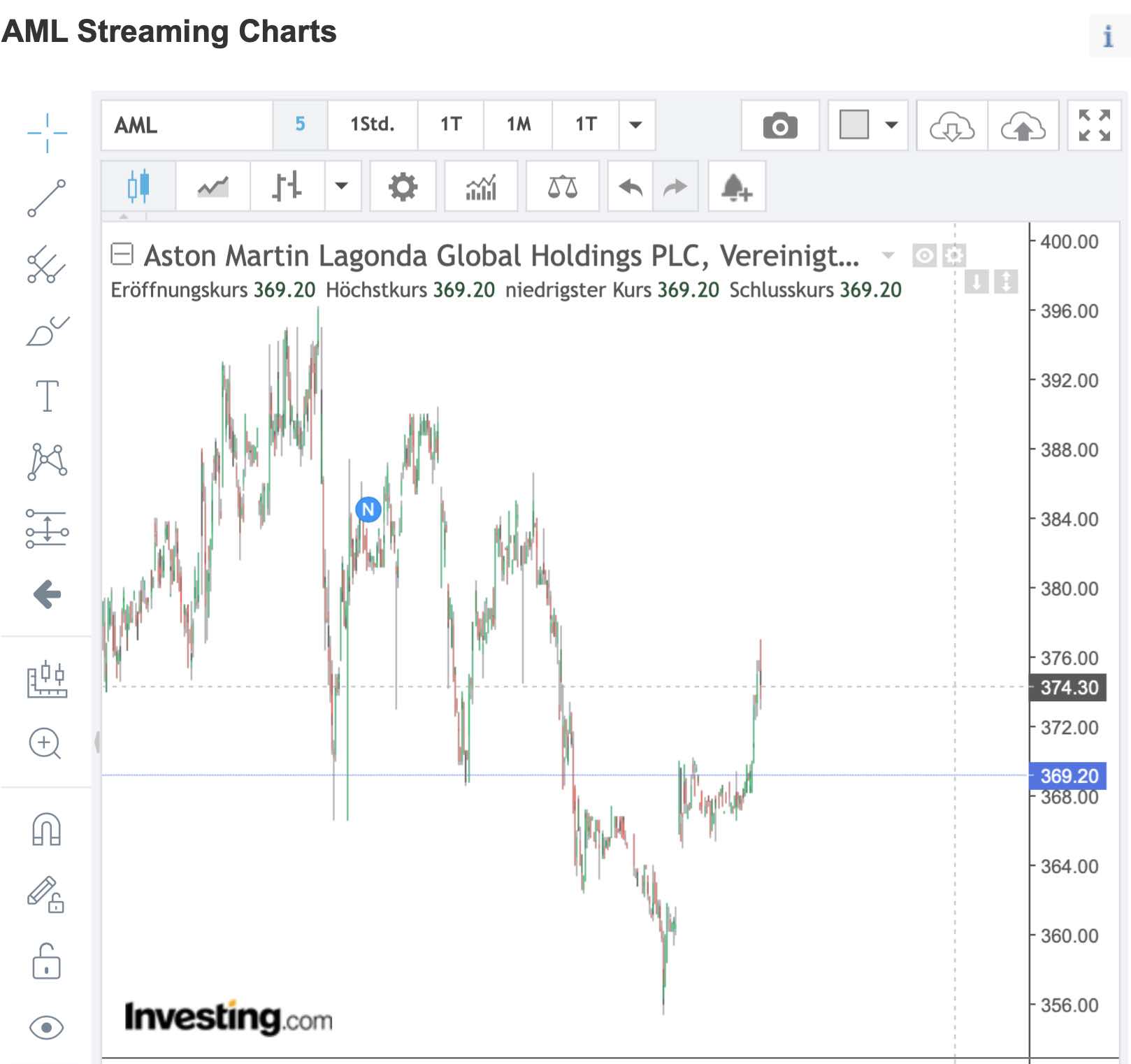The image size is (1131, 1064).
Task: Switch to the 1M interval
Action: 518,125
